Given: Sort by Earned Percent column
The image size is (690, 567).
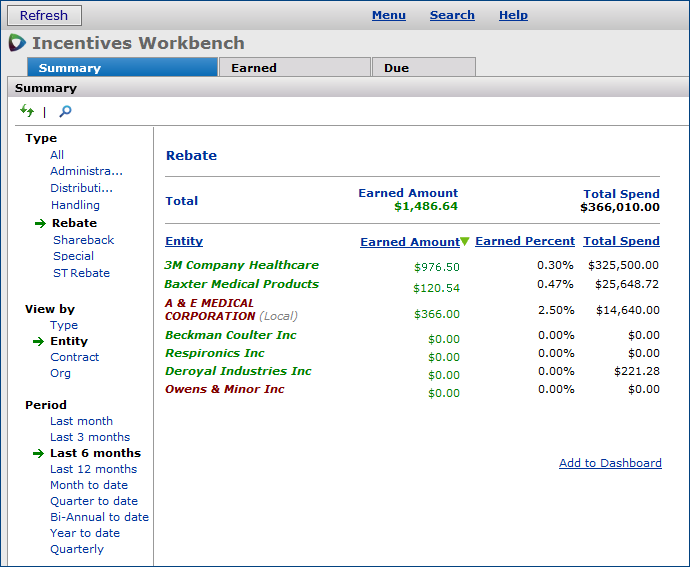Looking at the screenshot, I should (525, 241).
